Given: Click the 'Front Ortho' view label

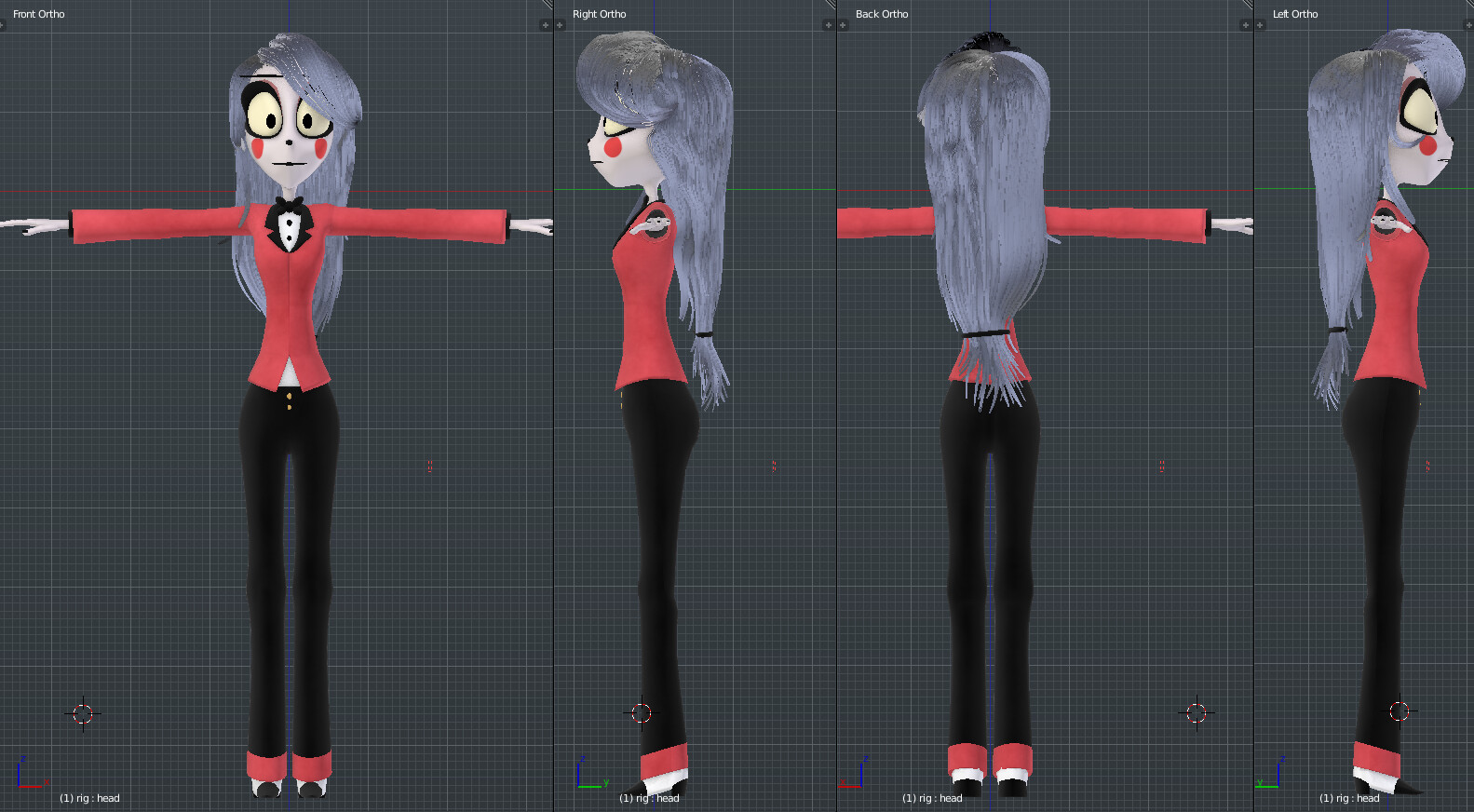Looking at the screenshot, I should [39, 14].
